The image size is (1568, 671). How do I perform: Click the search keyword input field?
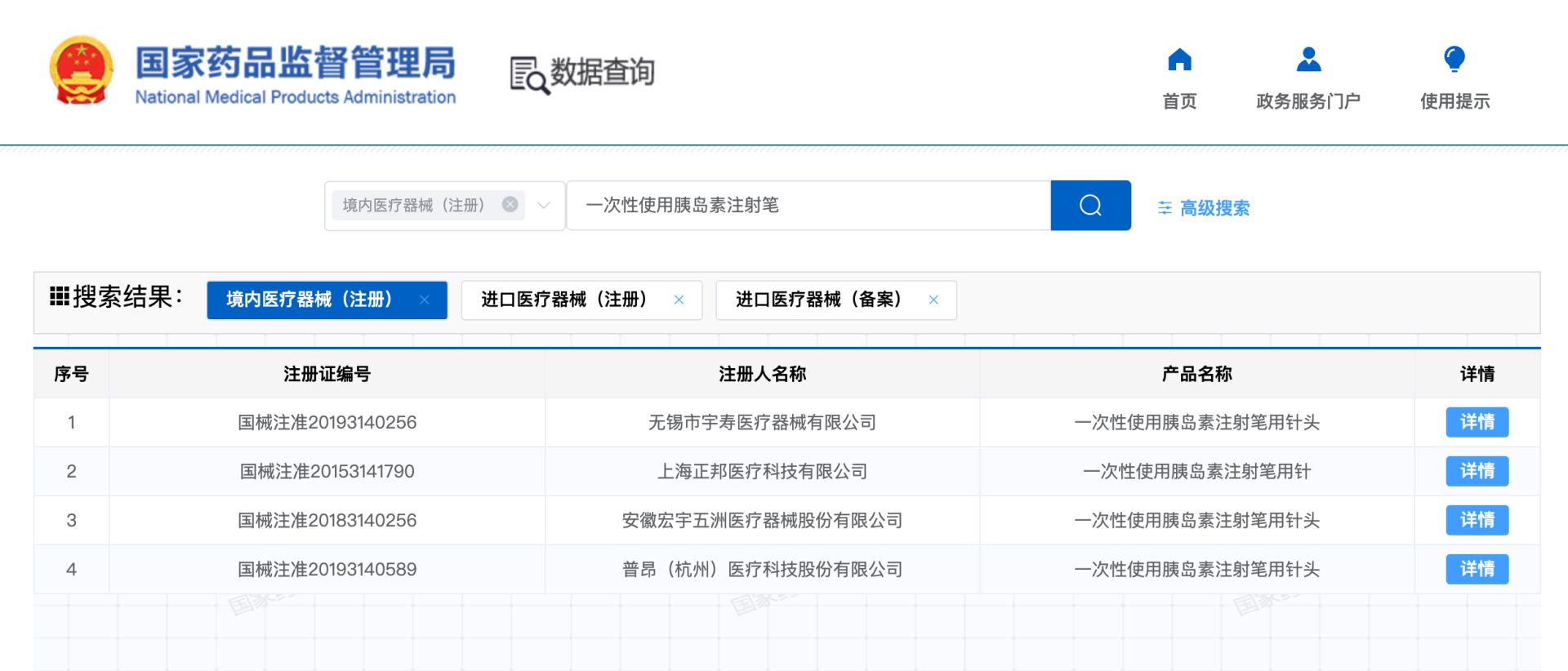808,206
